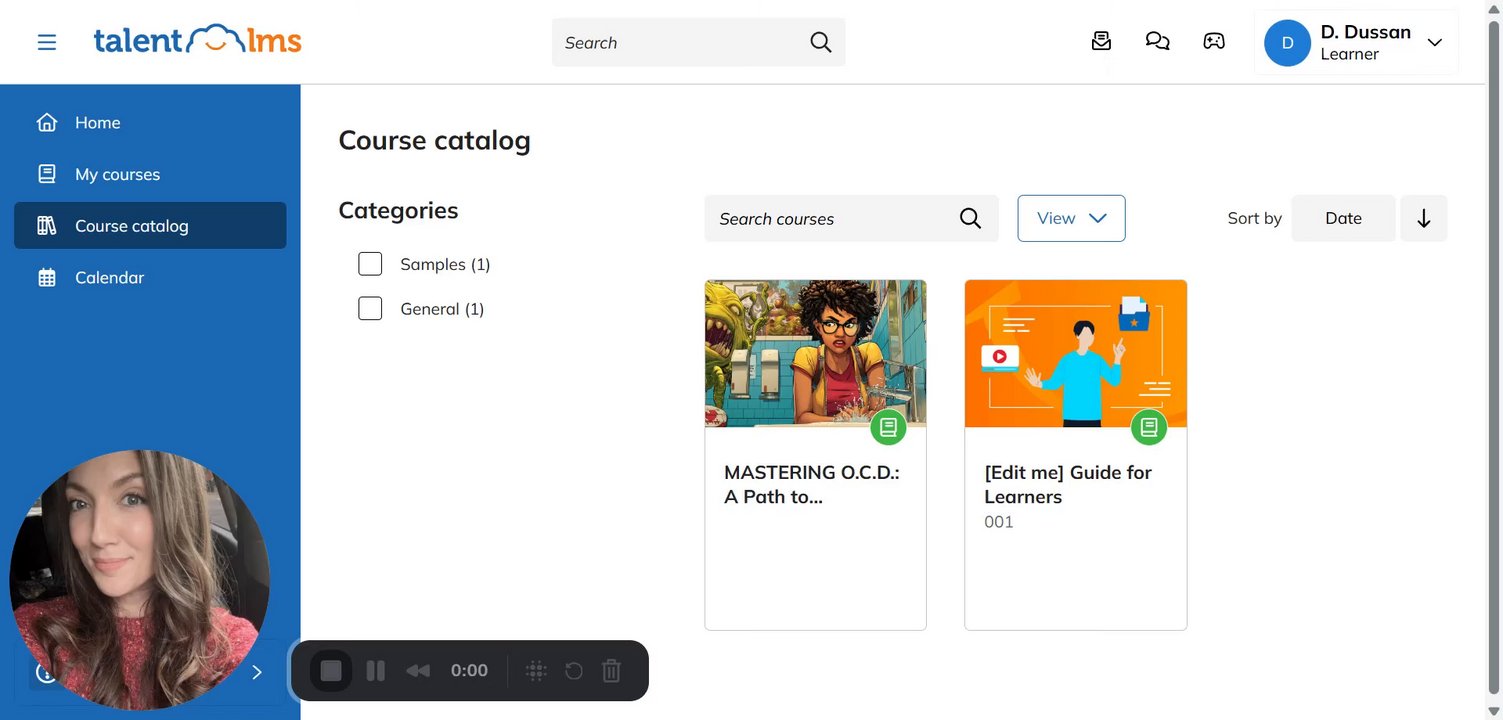This screenshot has width=1503, height=720.
Task: Open the gamification controller icon
Action: (x=1214, y=41)
